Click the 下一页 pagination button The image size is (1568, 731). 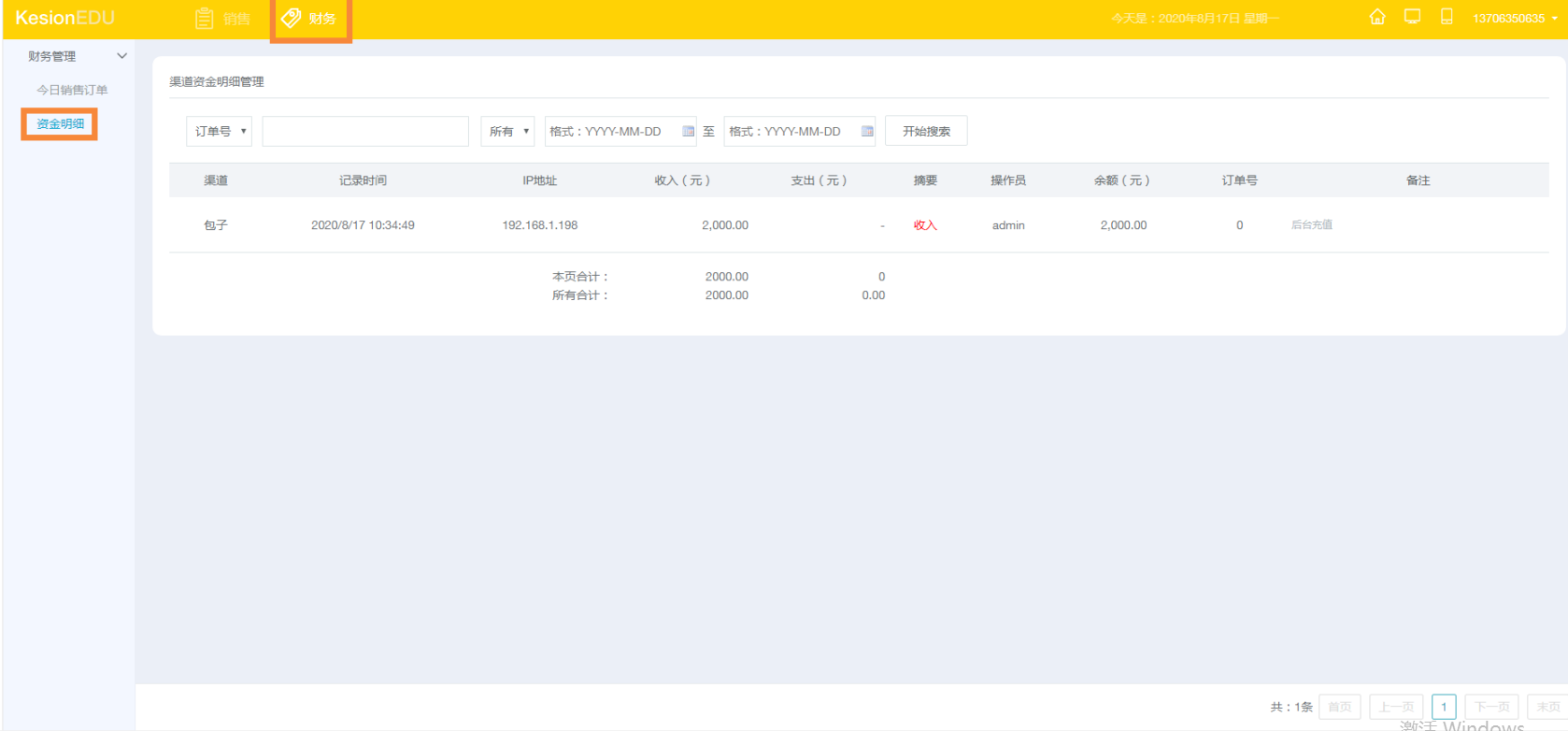click(x=1491, y=707)
